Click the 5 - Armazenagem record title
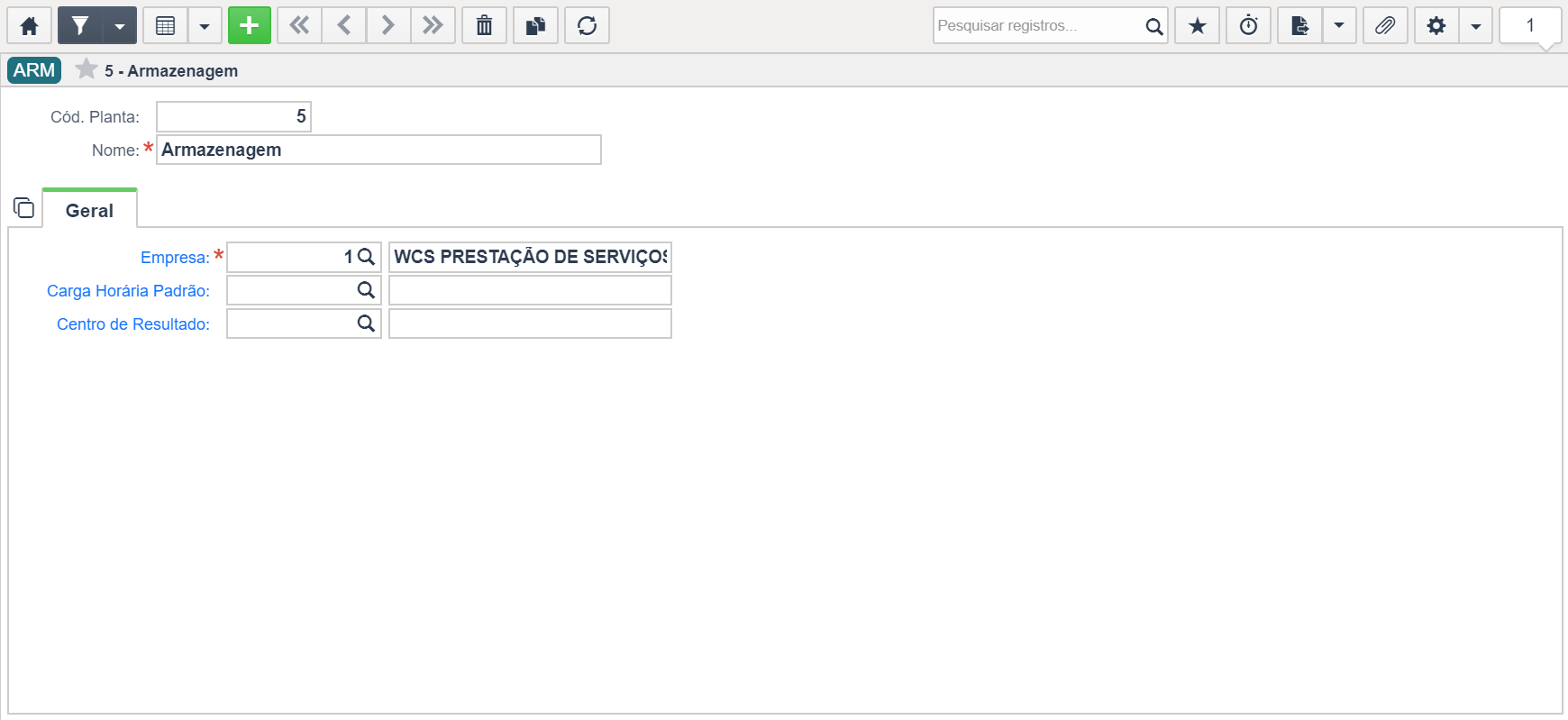 click(x=171, y=71)
